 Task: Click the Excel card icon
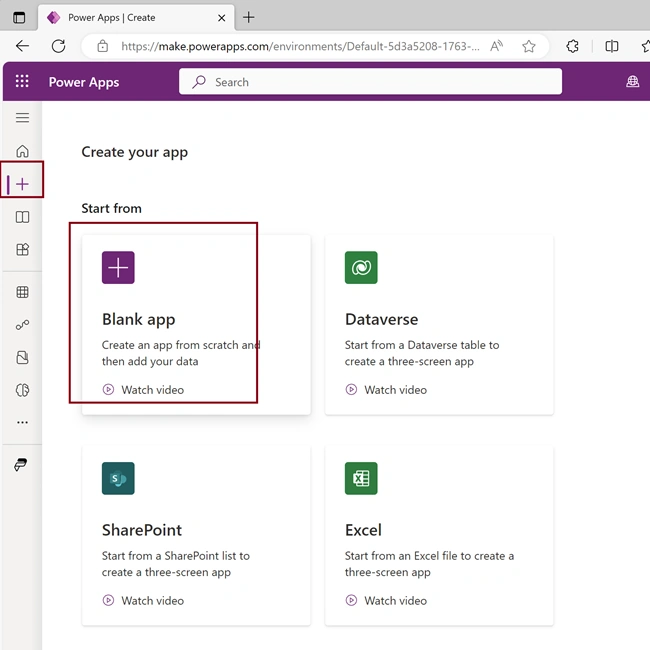361,478
